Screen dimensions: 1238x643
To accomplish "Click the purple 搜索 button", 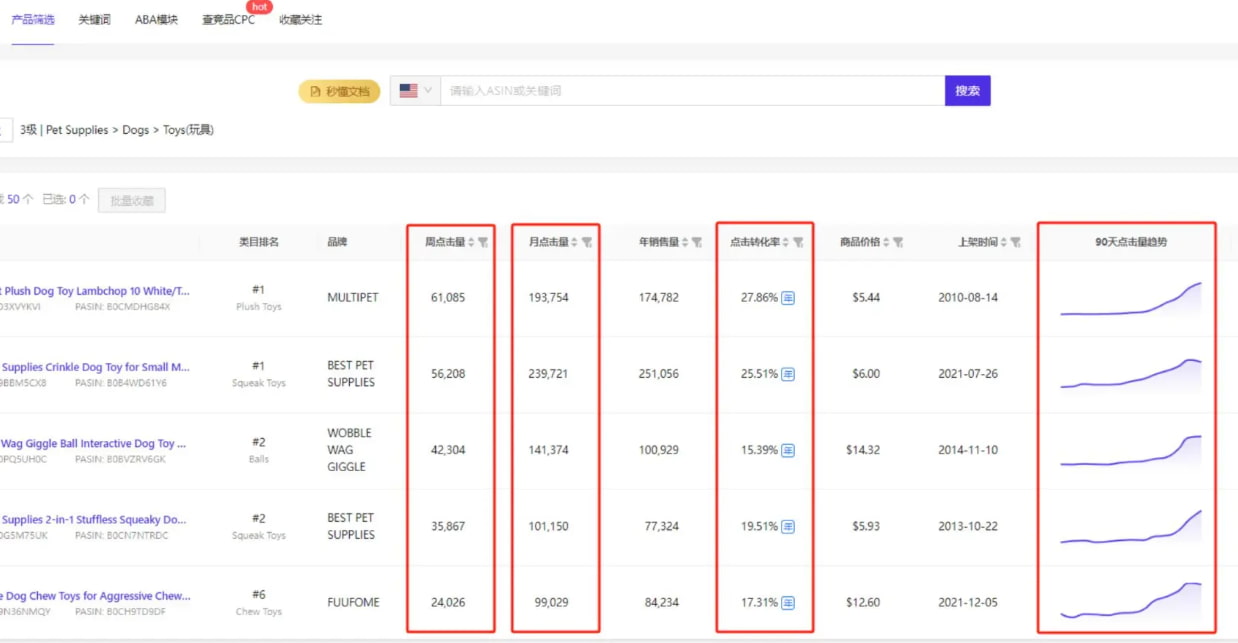I will tap(967, 91).
